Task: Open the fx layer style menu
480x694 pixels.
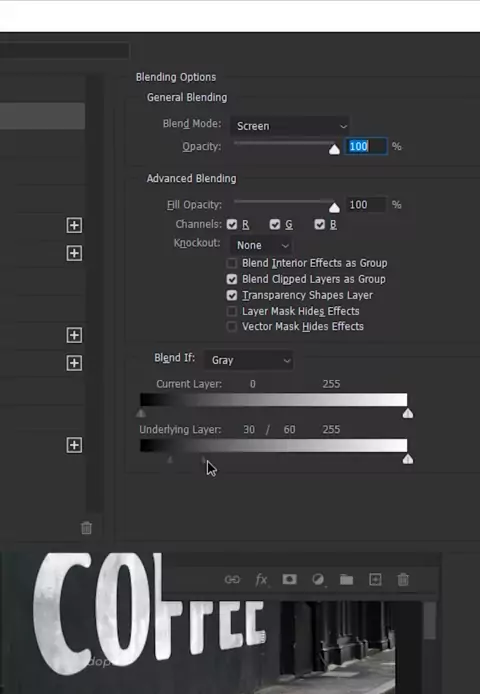Action: pyautogui.click(x=261, y=579)
